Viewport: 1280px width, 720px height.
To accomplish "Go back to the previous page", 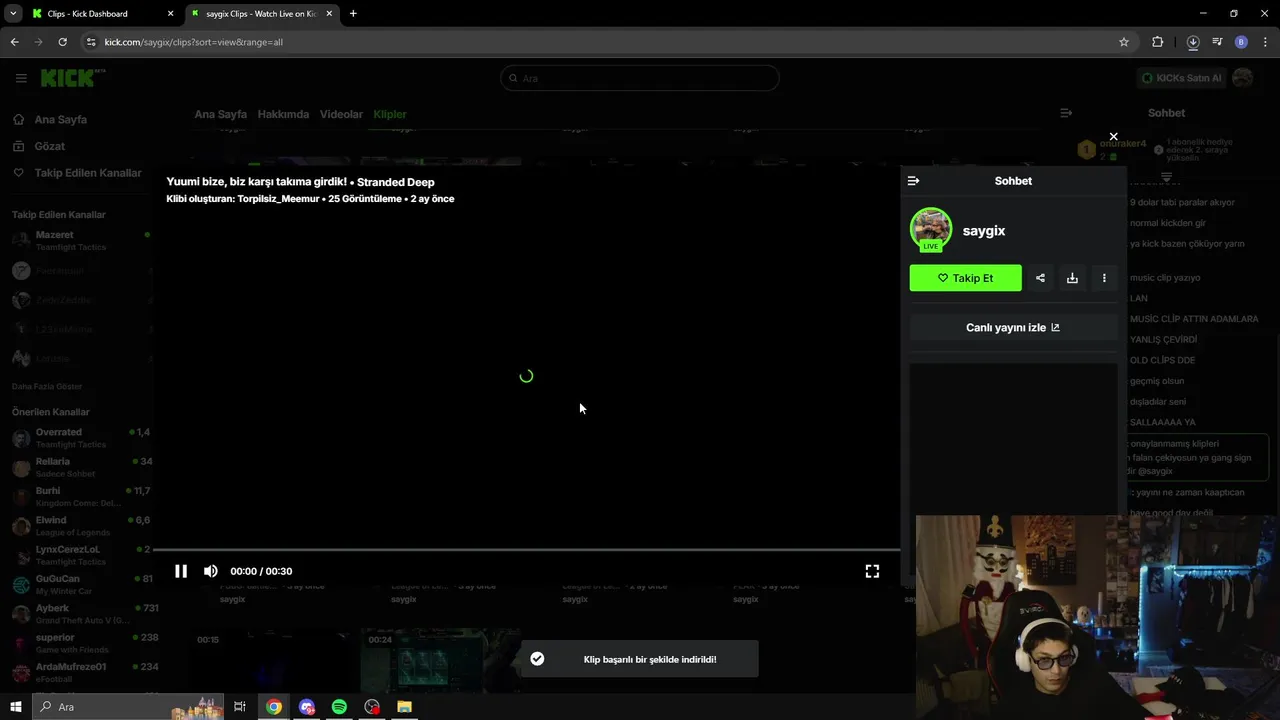I will [14, 42].
